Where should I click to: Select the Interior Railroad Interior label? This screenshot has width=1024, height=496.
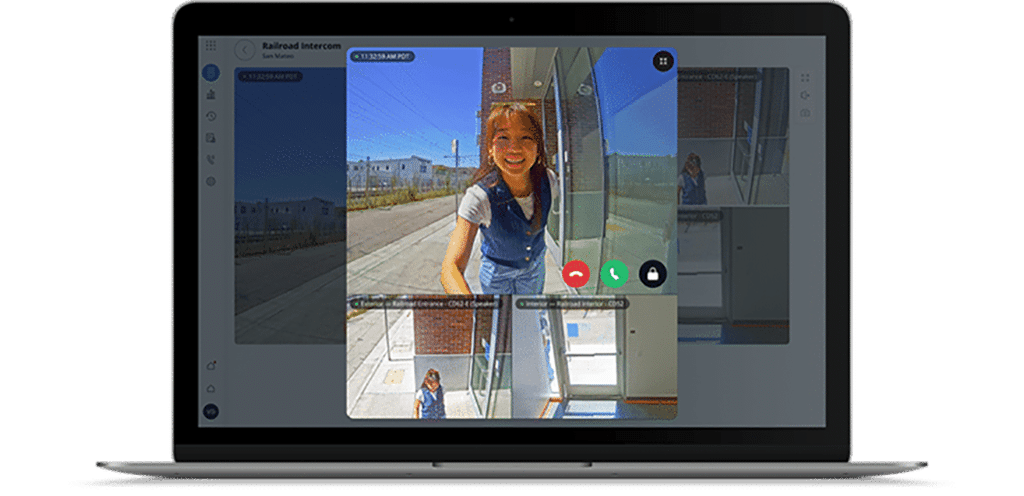click(572, 304)
